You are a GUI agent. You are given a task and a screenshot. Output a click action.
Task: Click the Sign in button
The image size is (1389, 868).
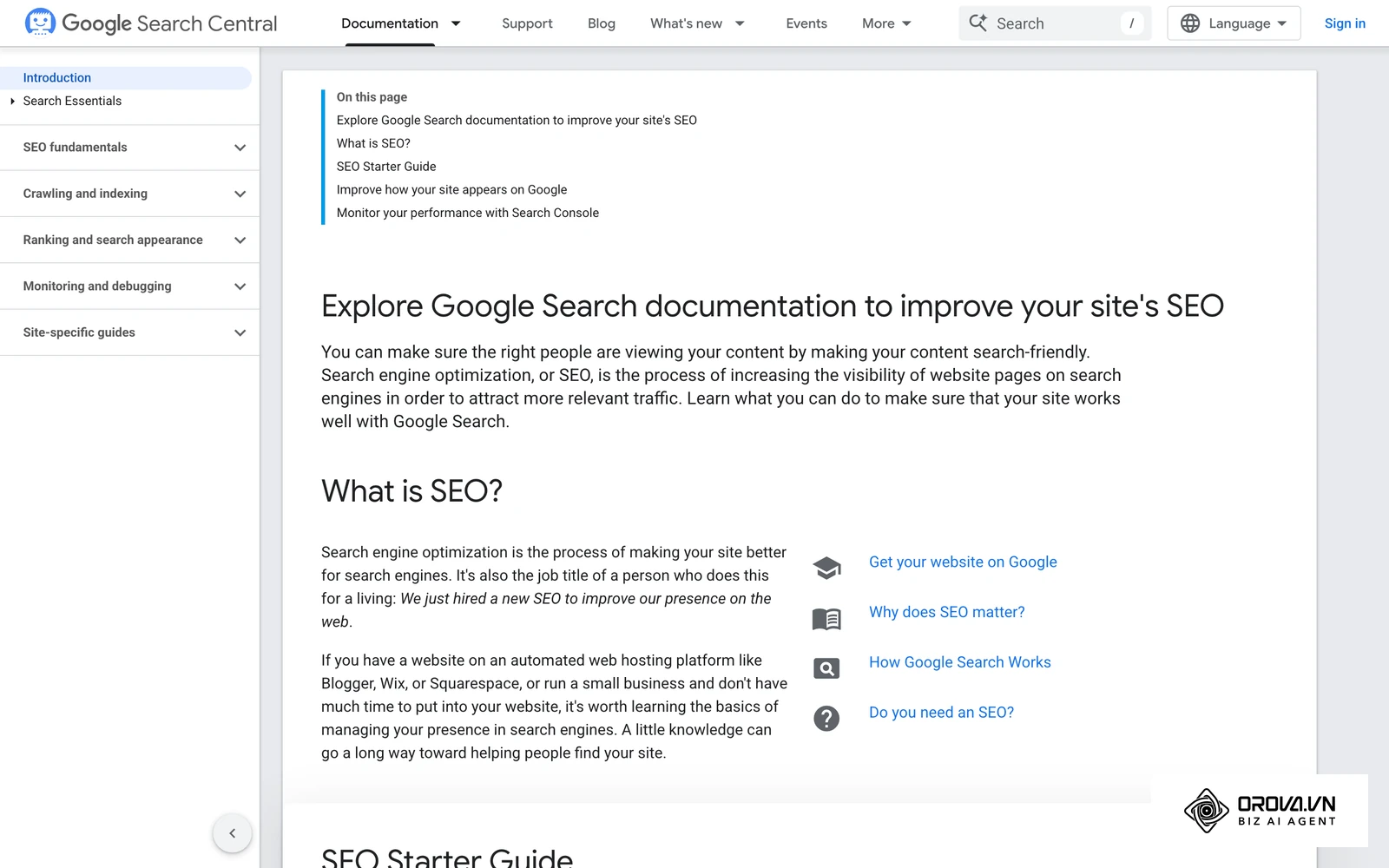(x=1345, y=23)
